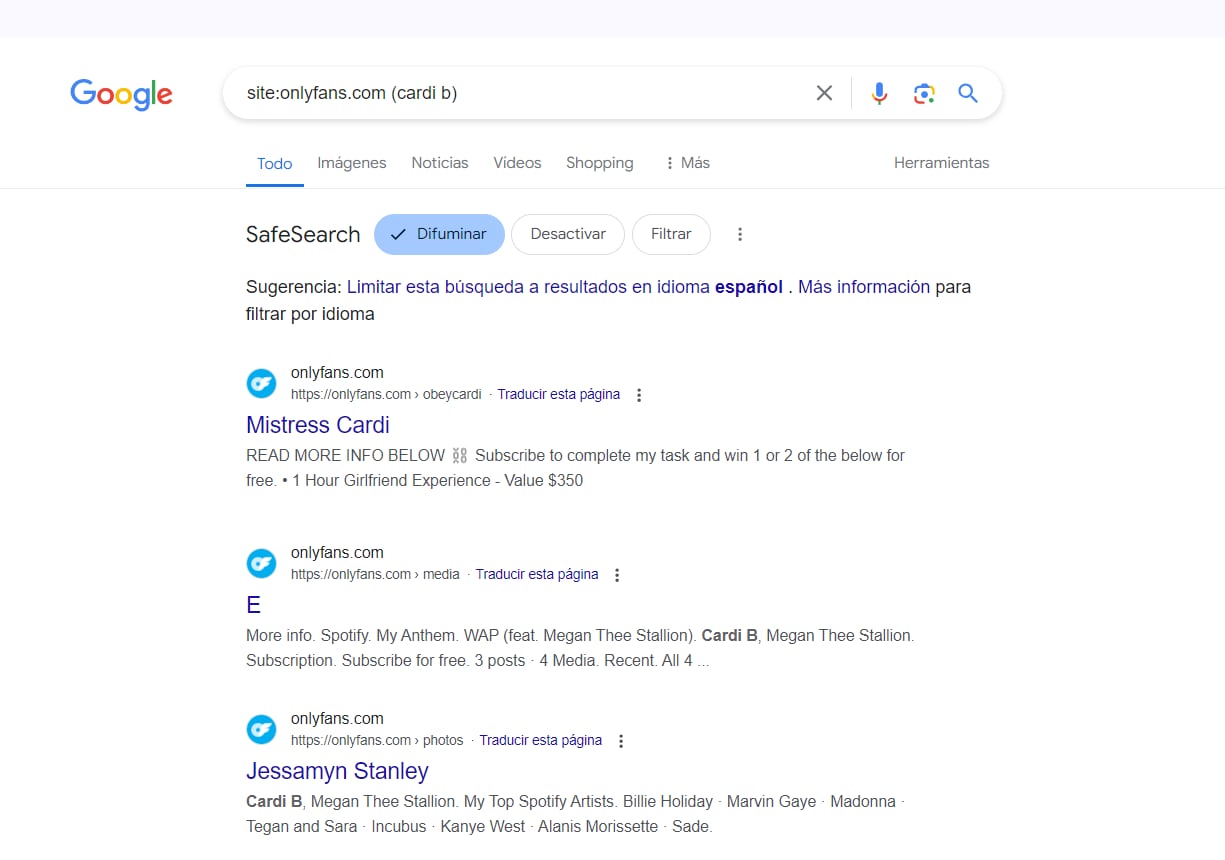Screen dimensions: 1225x860
Task: Open SafeSearch three-dot options icon
Action: 740,234
